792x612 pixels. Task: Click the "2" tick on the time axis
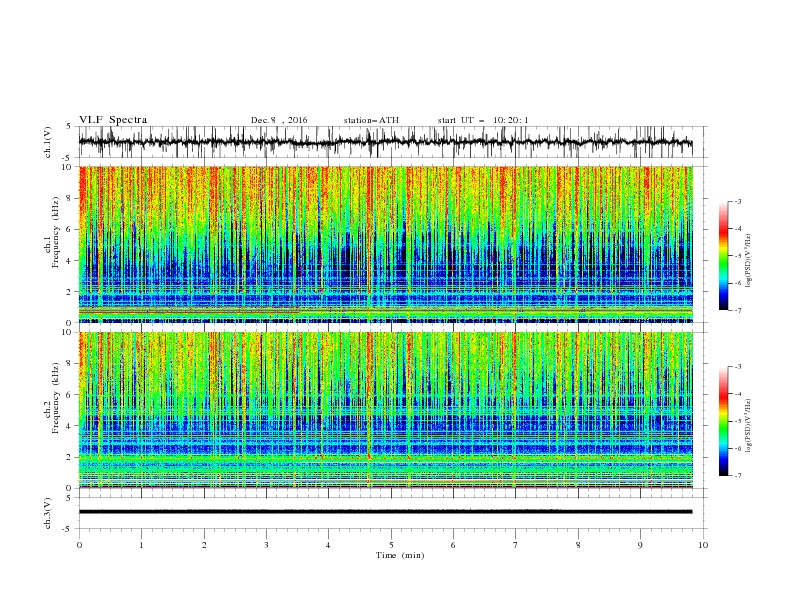point(204,545)
